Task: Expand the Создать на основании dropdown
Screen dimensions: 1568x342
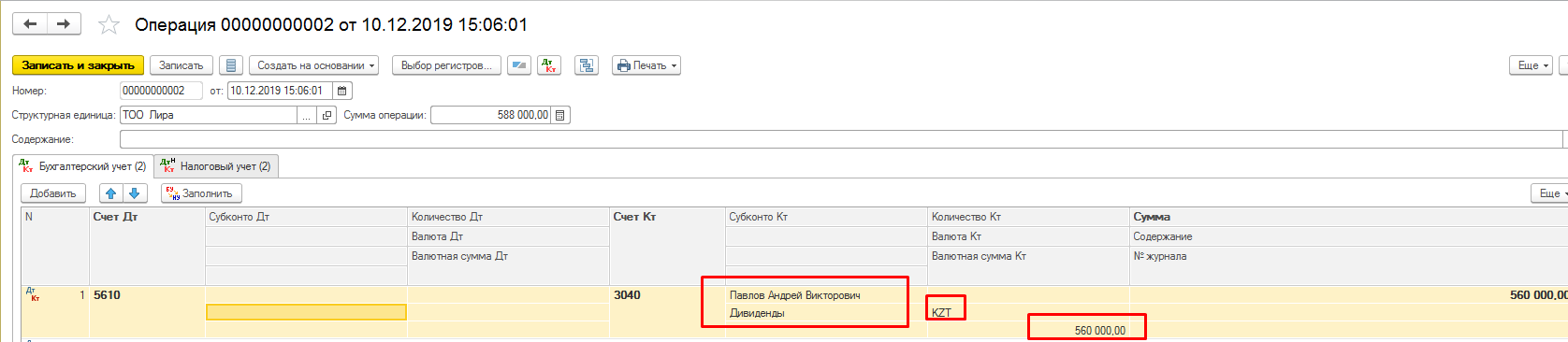Action: click(x=313, y=65)
